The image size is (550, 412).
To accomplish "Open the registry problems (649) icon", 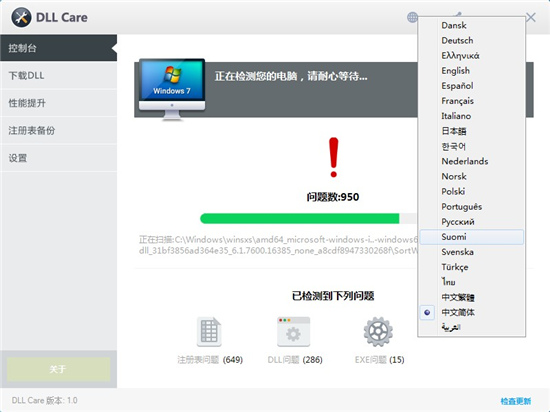I will pos(209,331).
